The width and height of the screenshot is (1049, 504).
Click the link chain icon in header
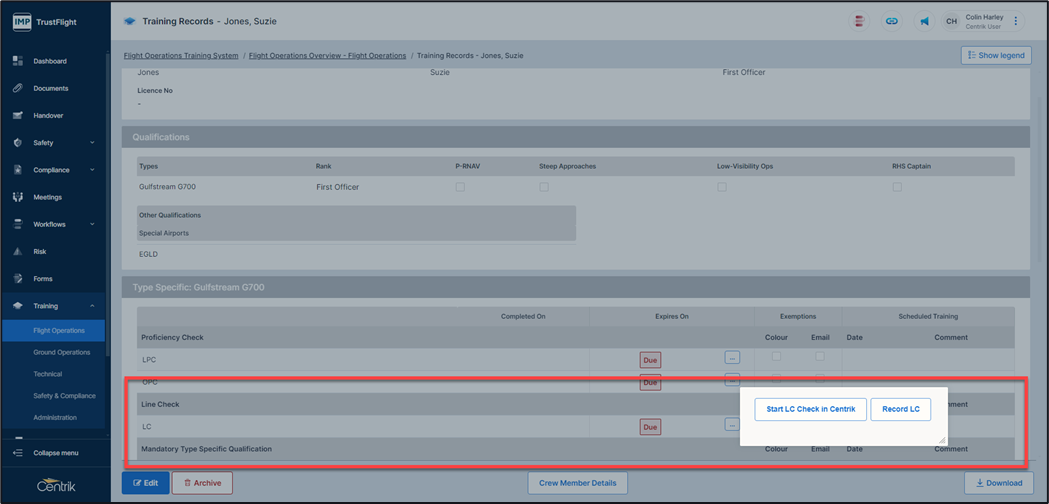tap(891, 21)
